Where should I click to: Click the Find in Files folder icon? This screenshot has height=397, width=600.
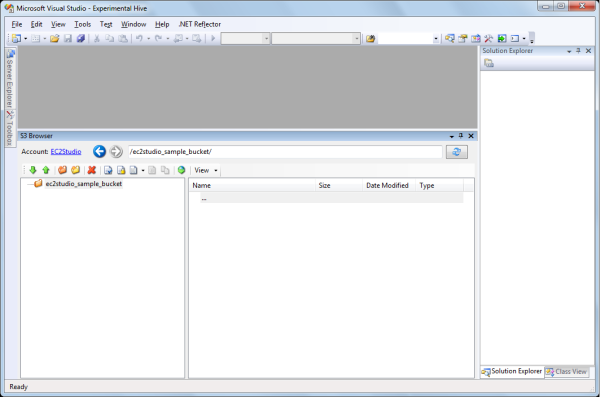(370, 38)
